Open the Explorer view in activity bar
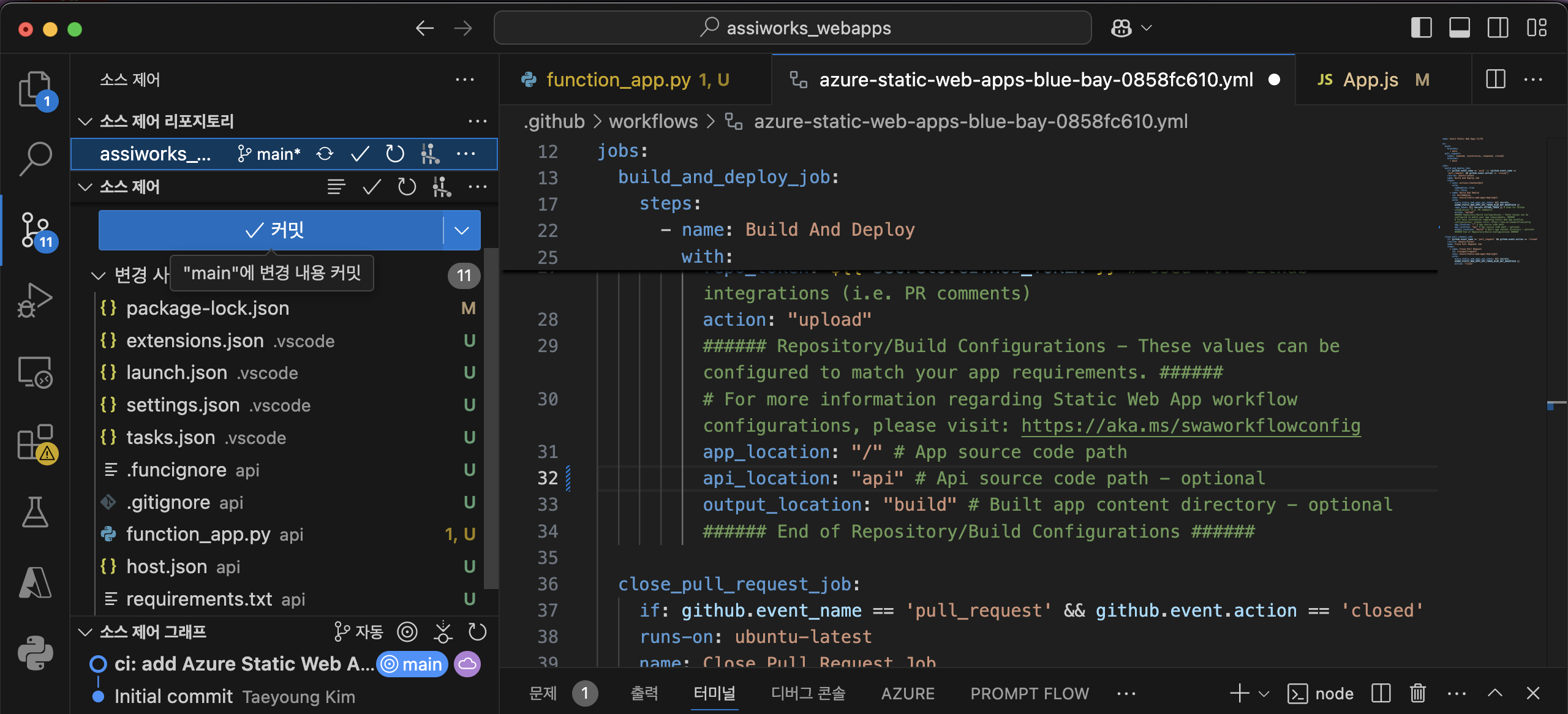 pos(35,89)
